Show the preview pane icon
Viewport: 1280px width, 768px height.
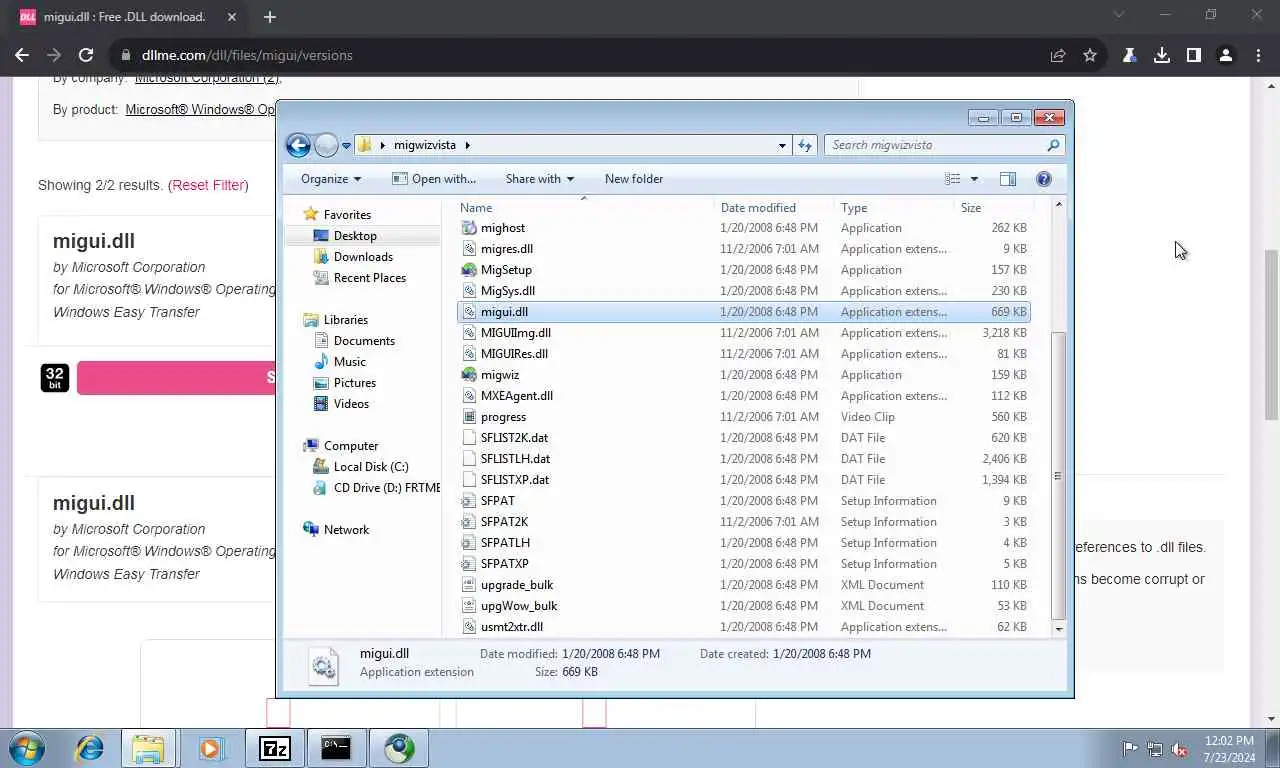pos(1007,179)
